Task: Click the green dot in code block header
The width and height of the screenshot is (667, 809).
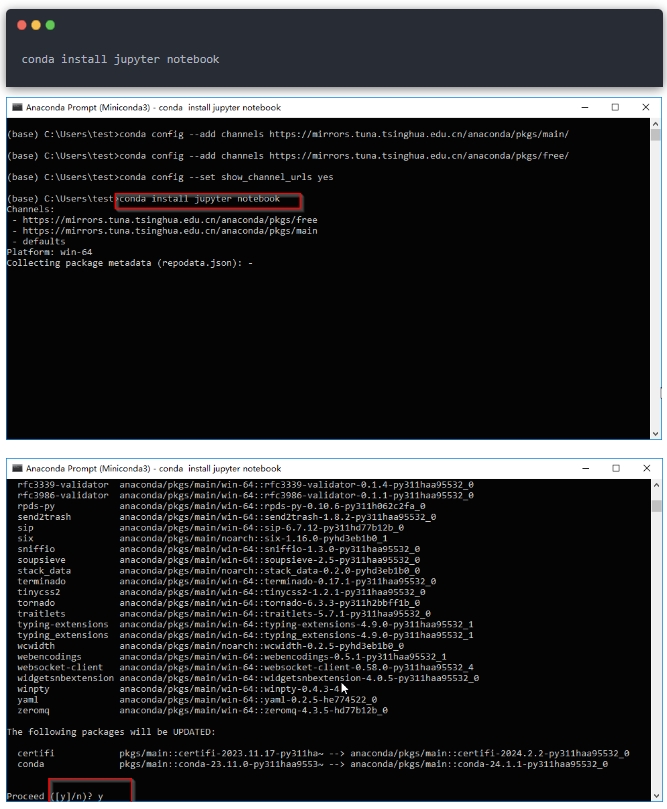Action: coord(50,25)
